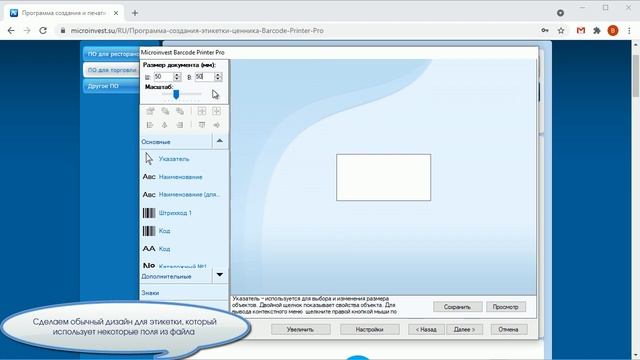
Task: Click the document height (В) input field
Action: tap(204, 77)
